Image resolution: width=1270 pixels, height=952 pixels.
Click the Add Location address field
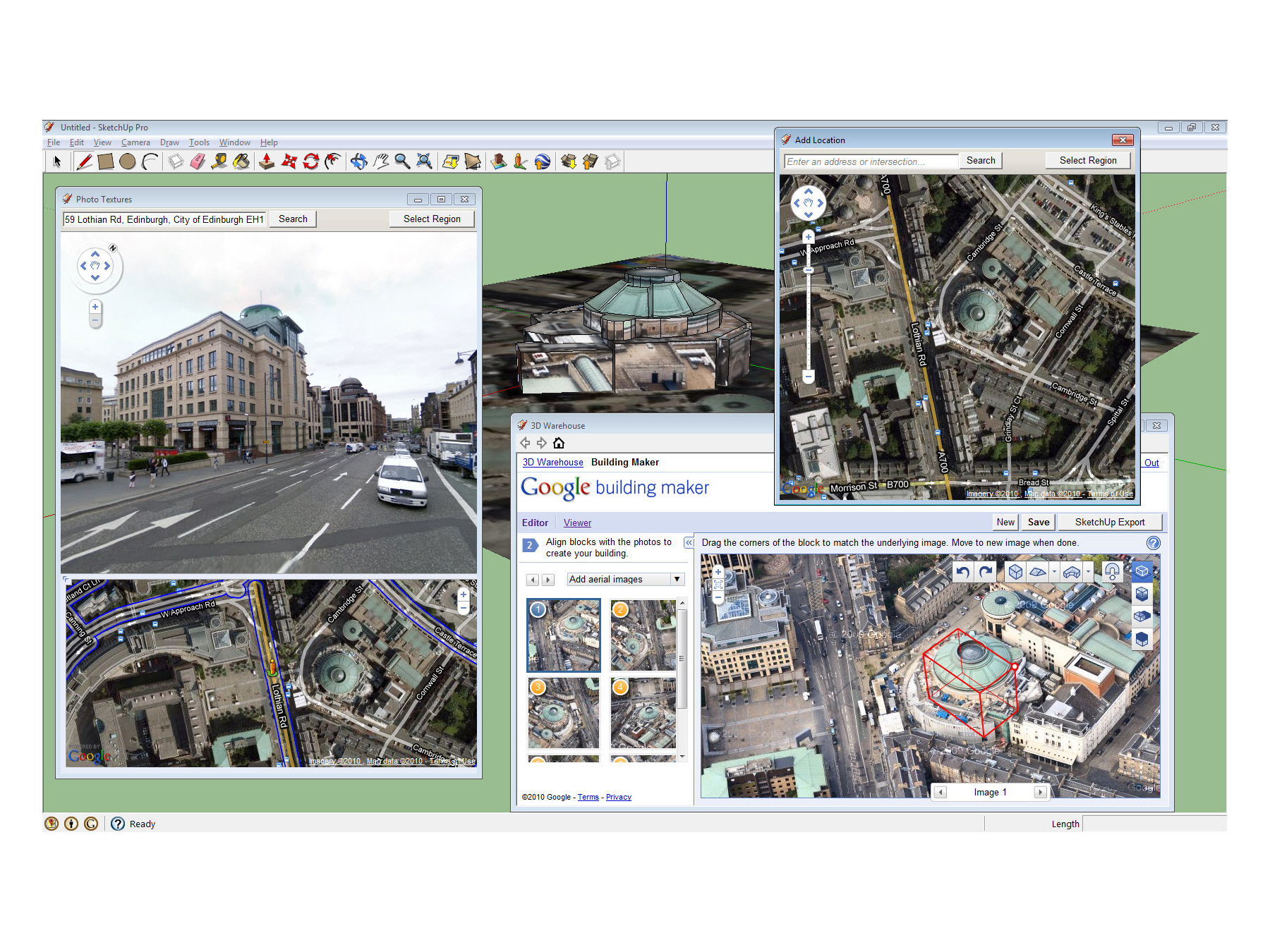tap(871, 161)
